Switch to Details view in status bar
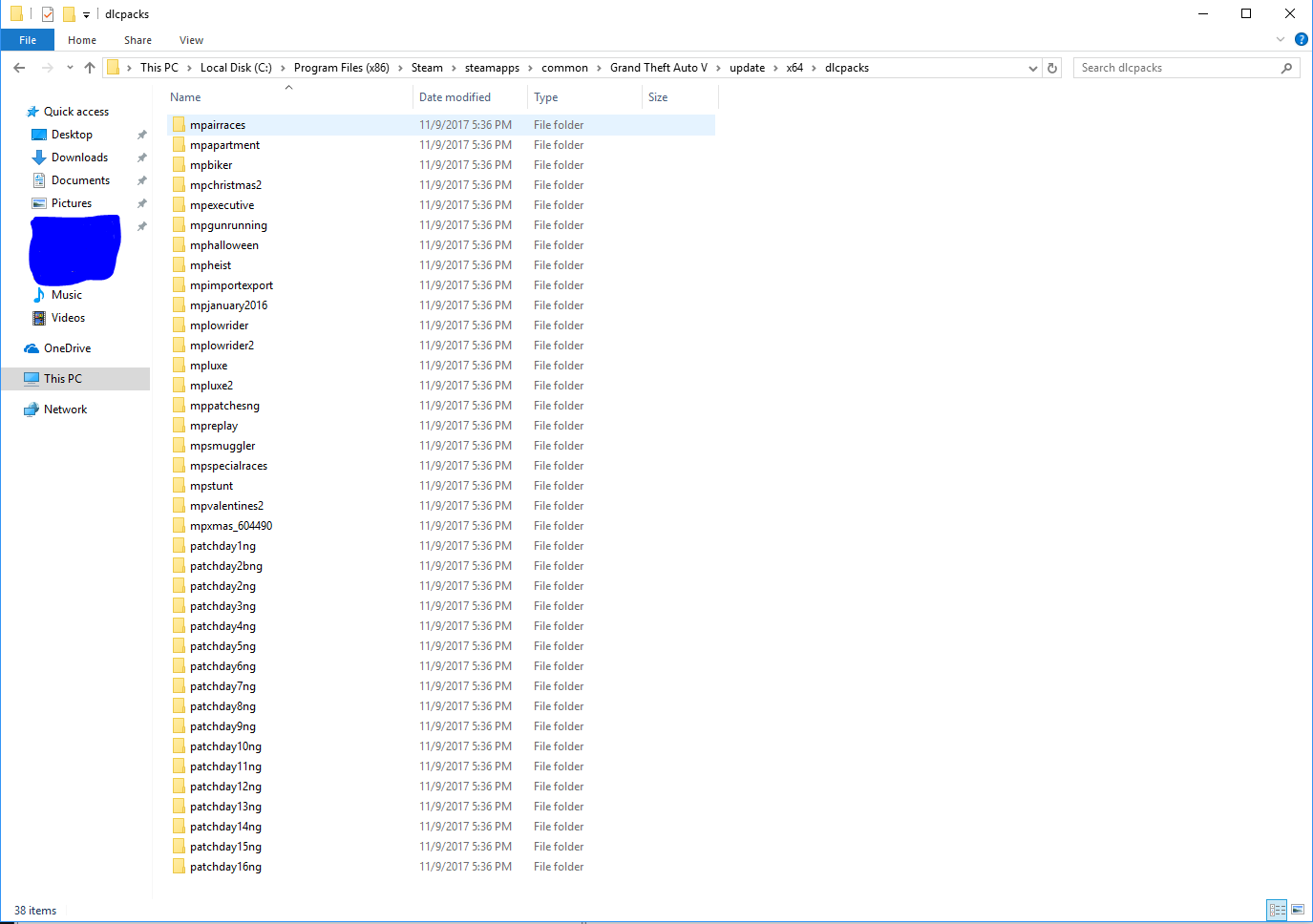The width and height of the screenshot is (1313, 924). (x=1277, y=910)
